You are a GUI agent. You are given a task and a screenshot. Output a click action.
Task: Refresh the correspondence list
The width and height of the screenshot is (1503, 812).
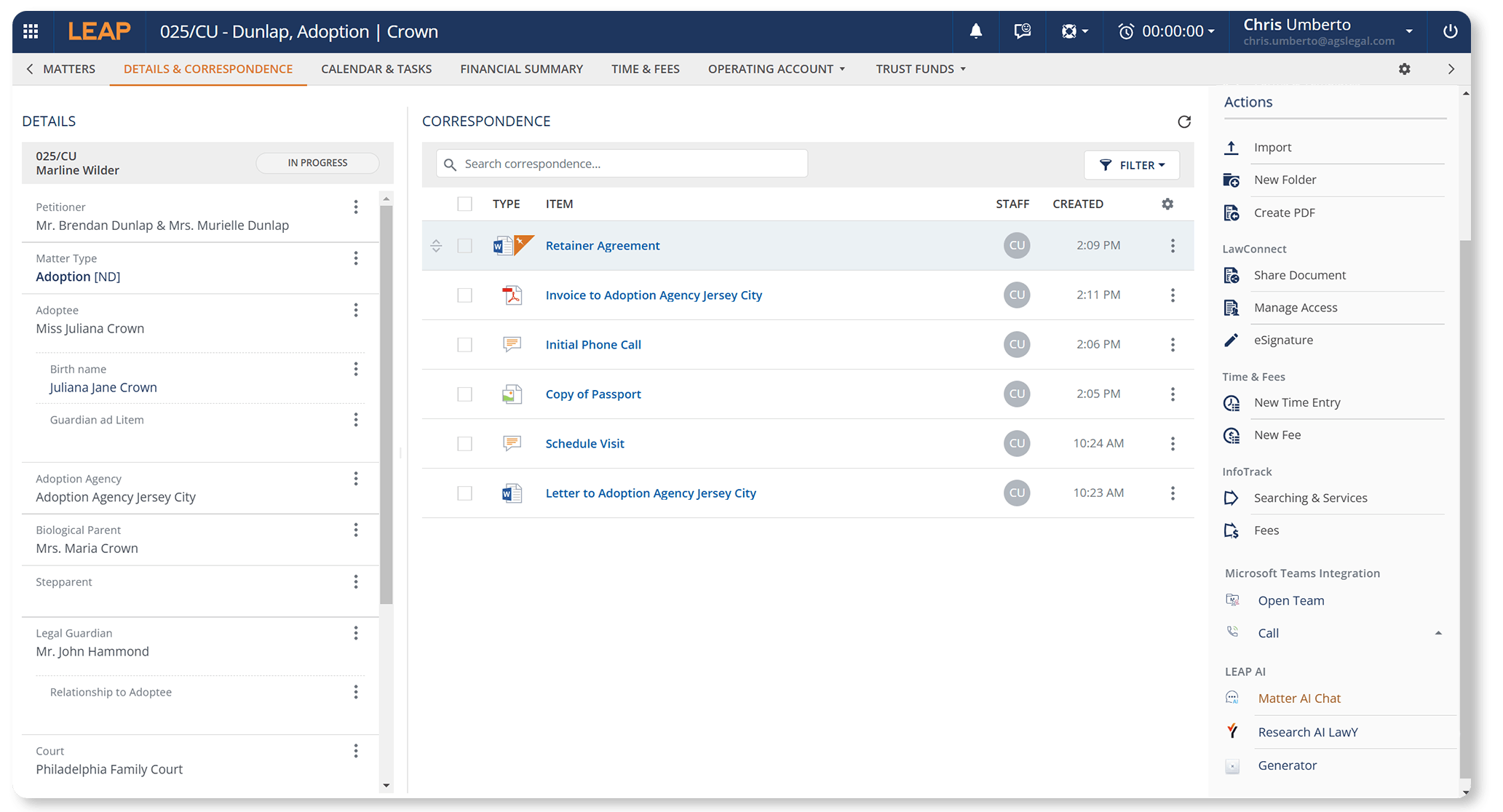pos(1184,122)
